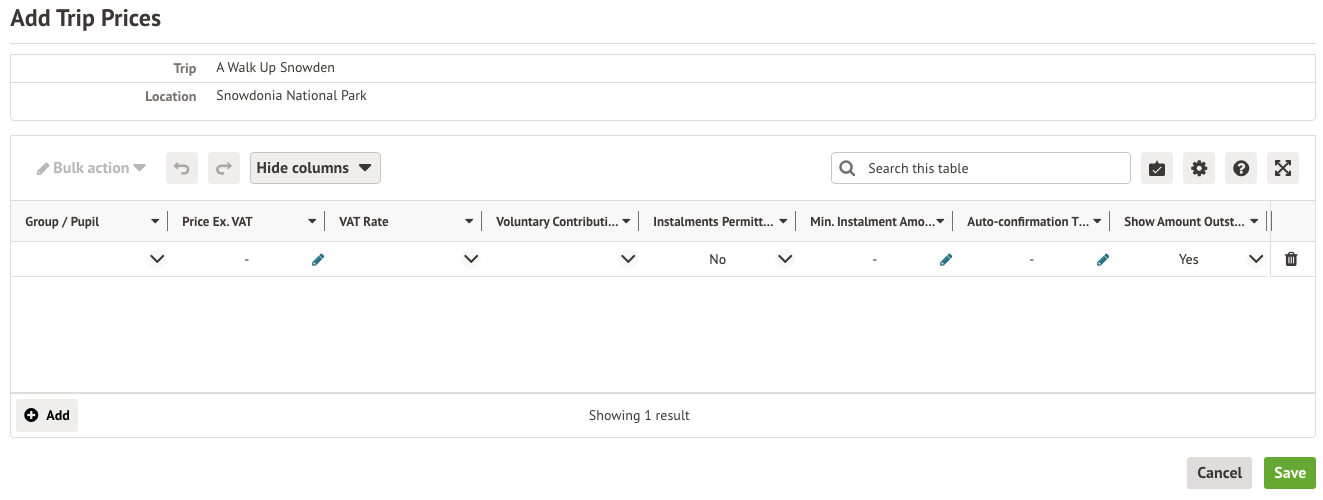Click the redo arrow icon
This screenshot has width=1323, height=500.
224,168
